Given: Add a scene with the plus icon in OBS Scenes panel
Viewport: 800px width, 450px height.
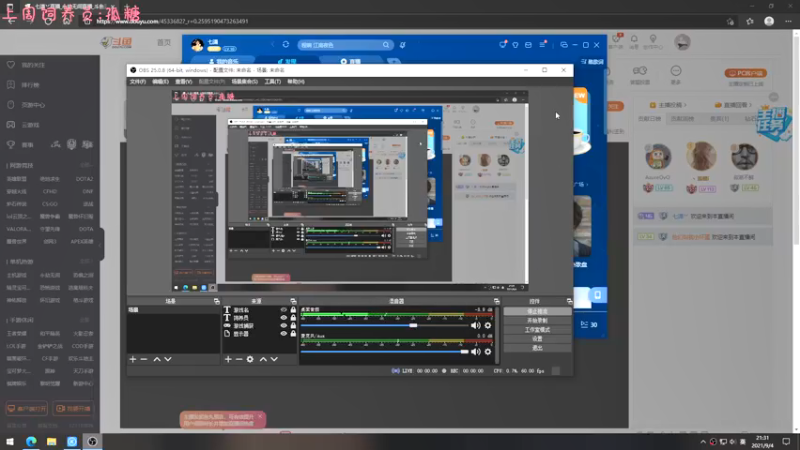Looking at the screenshot, I should pos(133,359).
